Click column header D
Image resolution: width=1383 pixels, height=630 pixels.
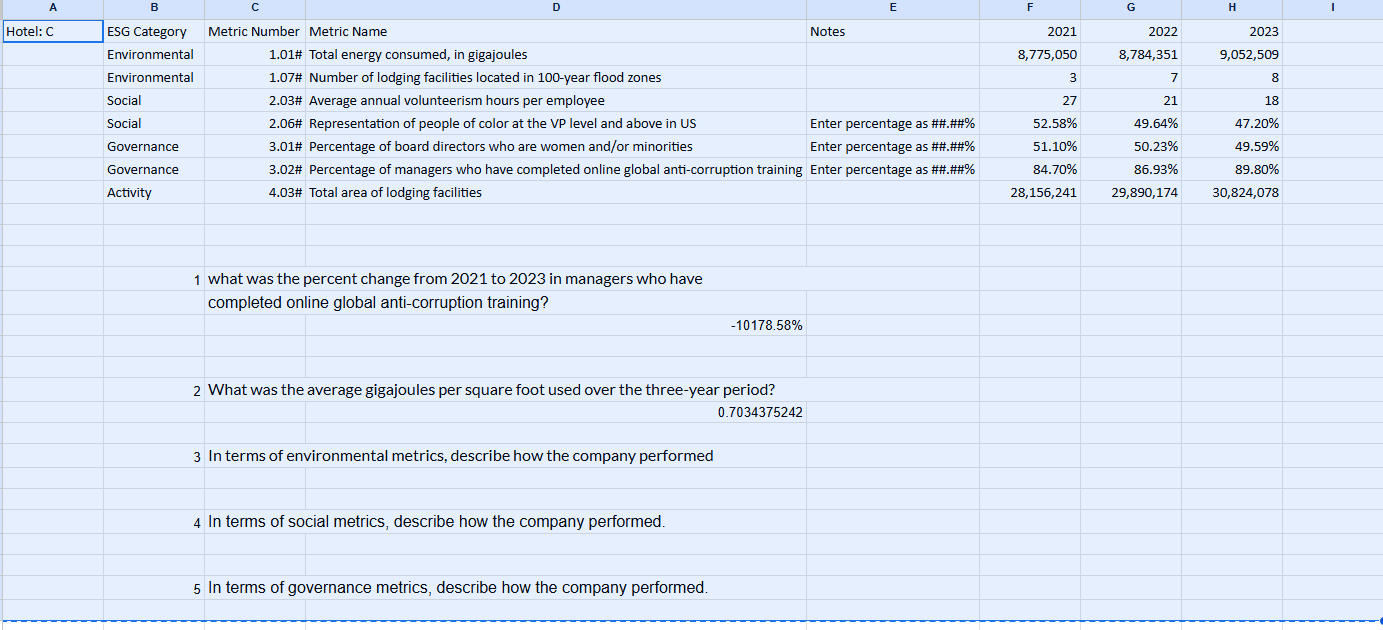tap(556, 8)
